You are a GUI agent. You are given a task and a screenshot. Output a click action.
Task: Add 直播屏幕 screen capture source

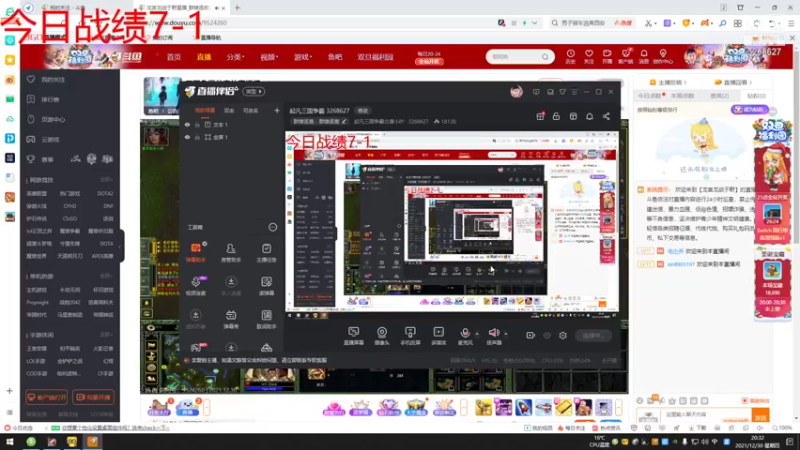coord(354,336)
